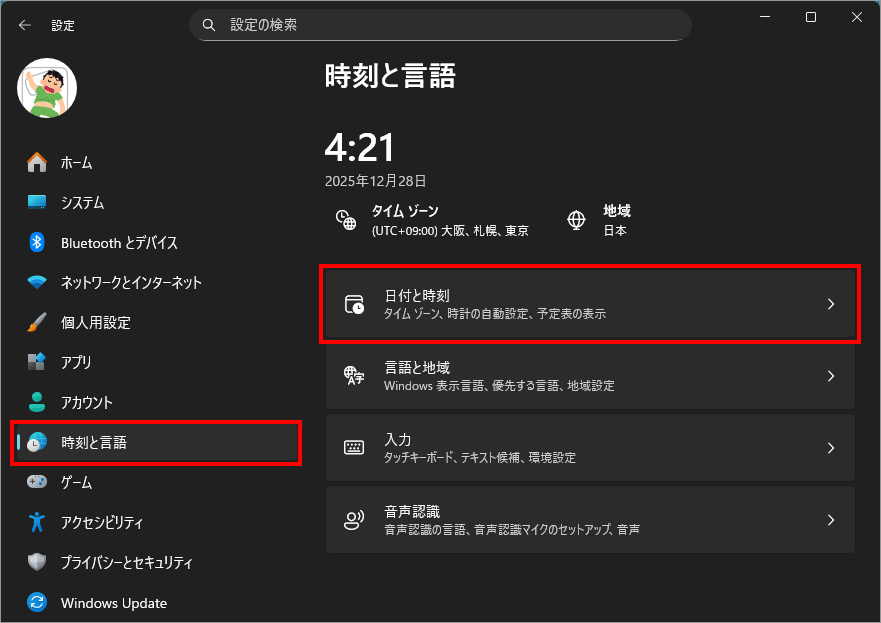Click the user profile avatar picture

(x=47, y=88)
